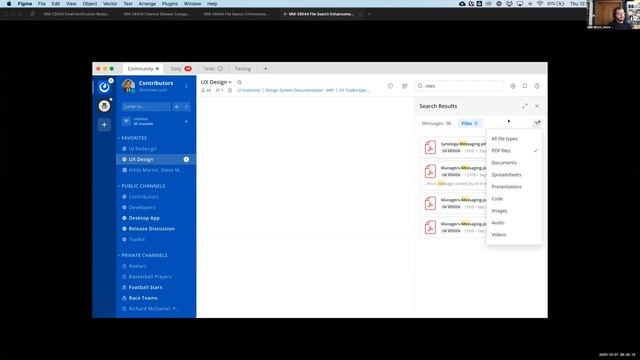640x360 pixels.
Task: Open the Plugins menu in menu bar
Action: tap(169, 4)
